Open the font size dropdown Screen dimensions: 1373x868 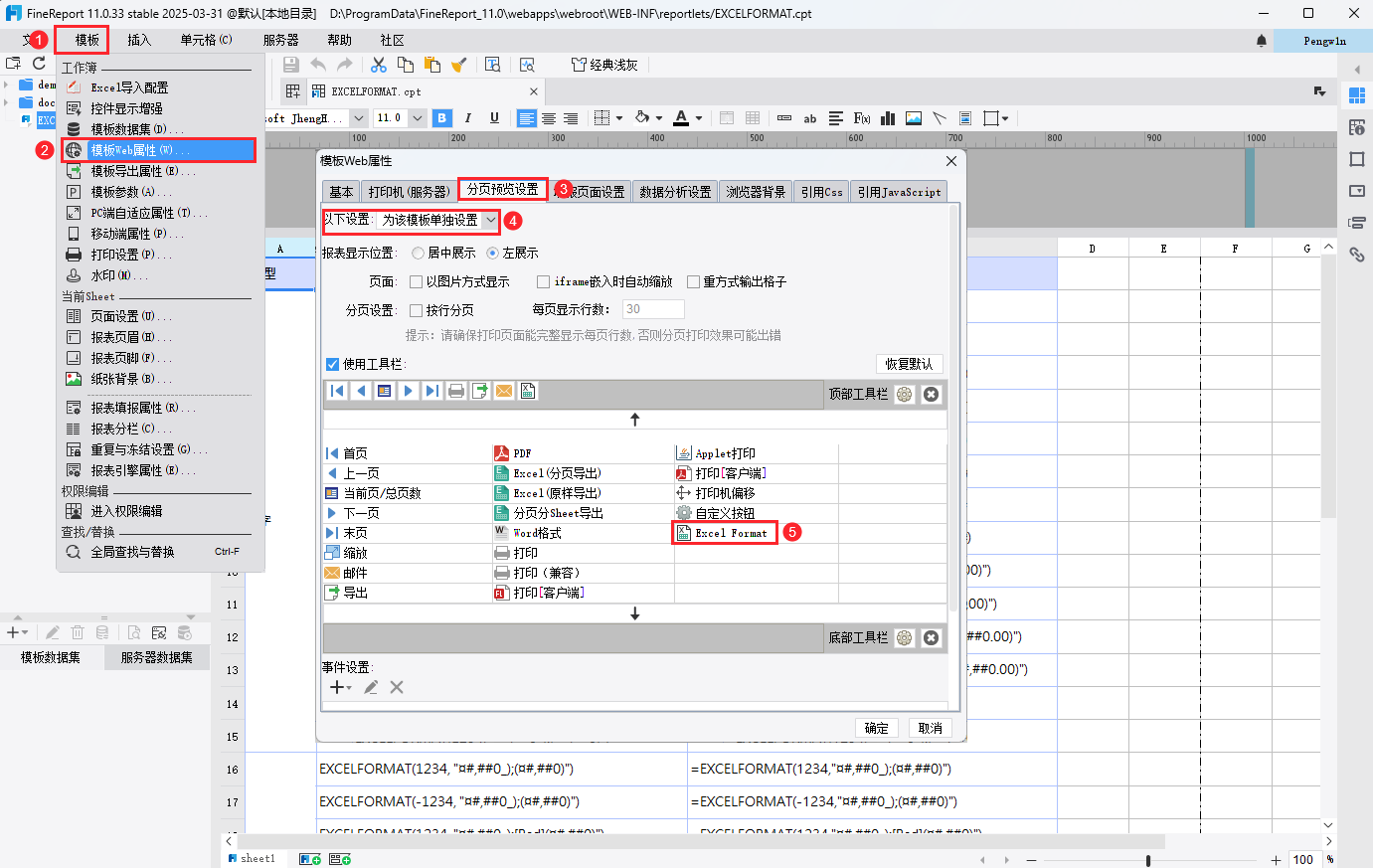point(417,117)
